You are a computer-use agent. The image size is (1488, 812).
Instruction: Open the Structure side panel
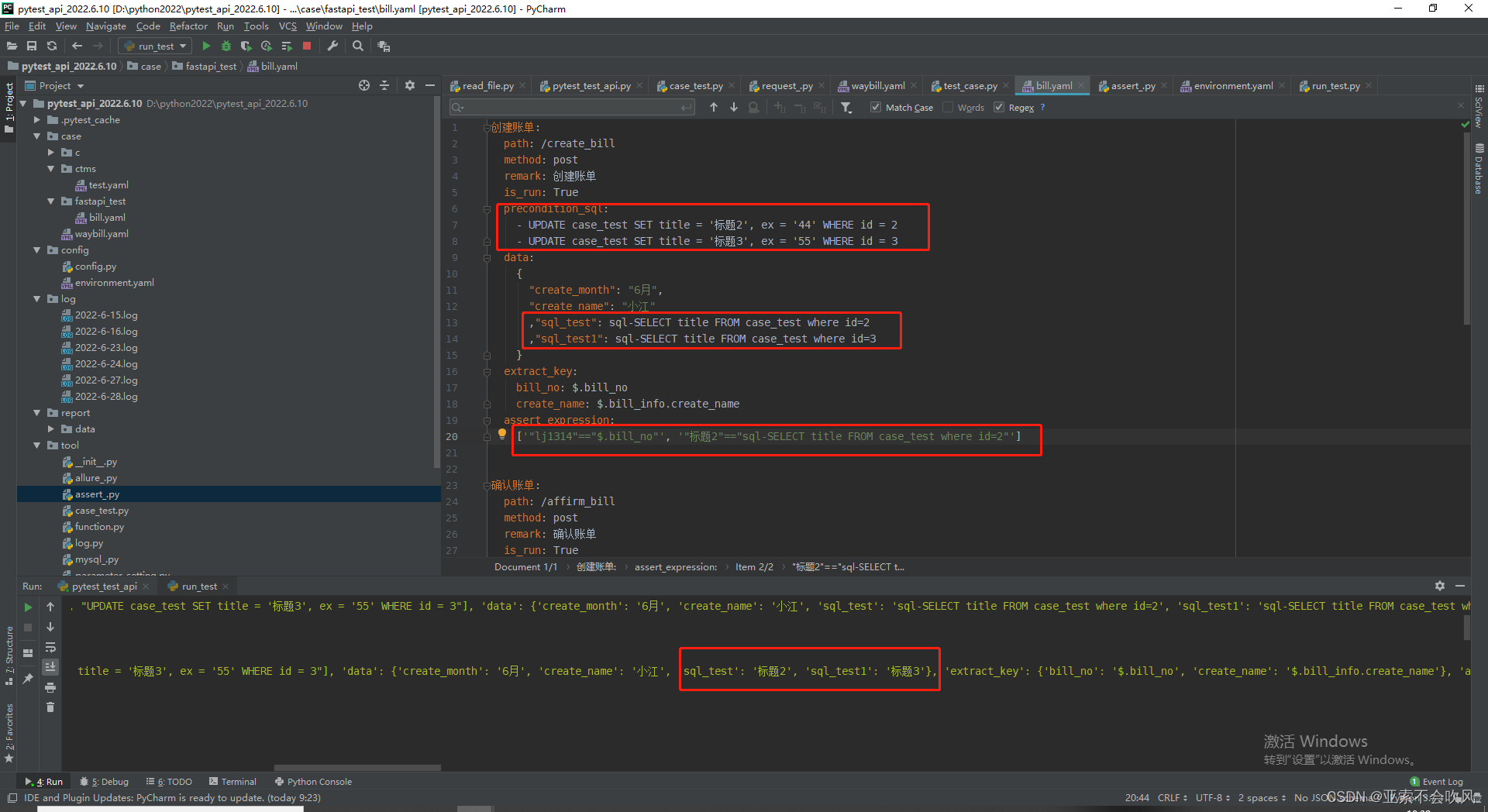[x=9, y=655]
